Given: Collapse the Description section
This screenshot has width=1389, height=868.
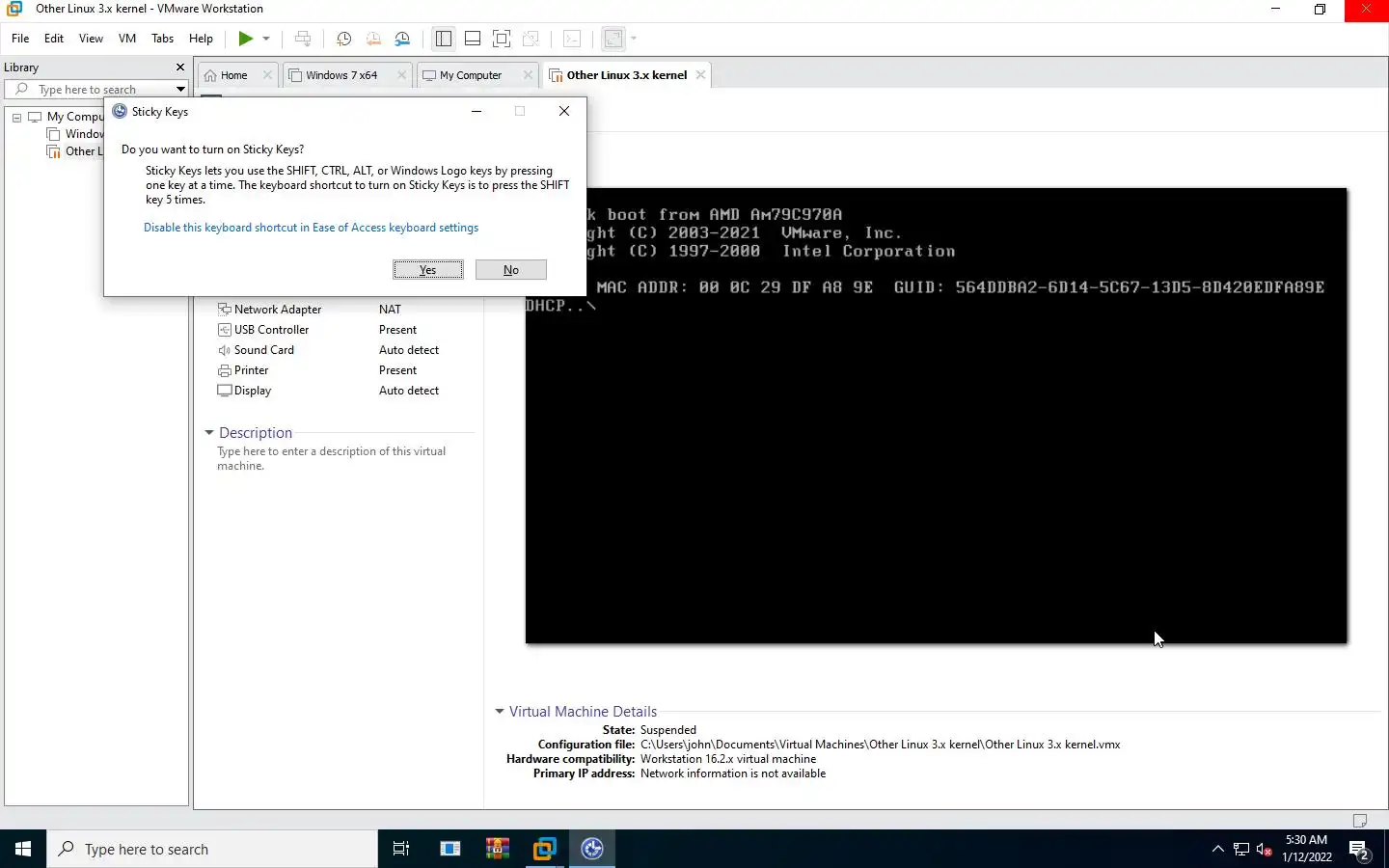Looking at the screenshot, I should pyautogui.click(x=209, y=433).
